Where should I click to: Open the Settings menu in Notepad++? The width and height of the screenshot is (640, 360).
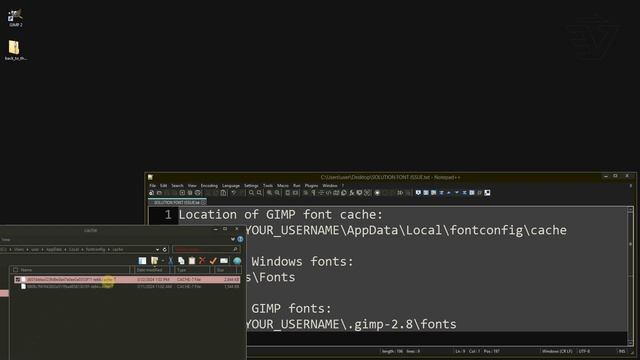pos(251,186)
